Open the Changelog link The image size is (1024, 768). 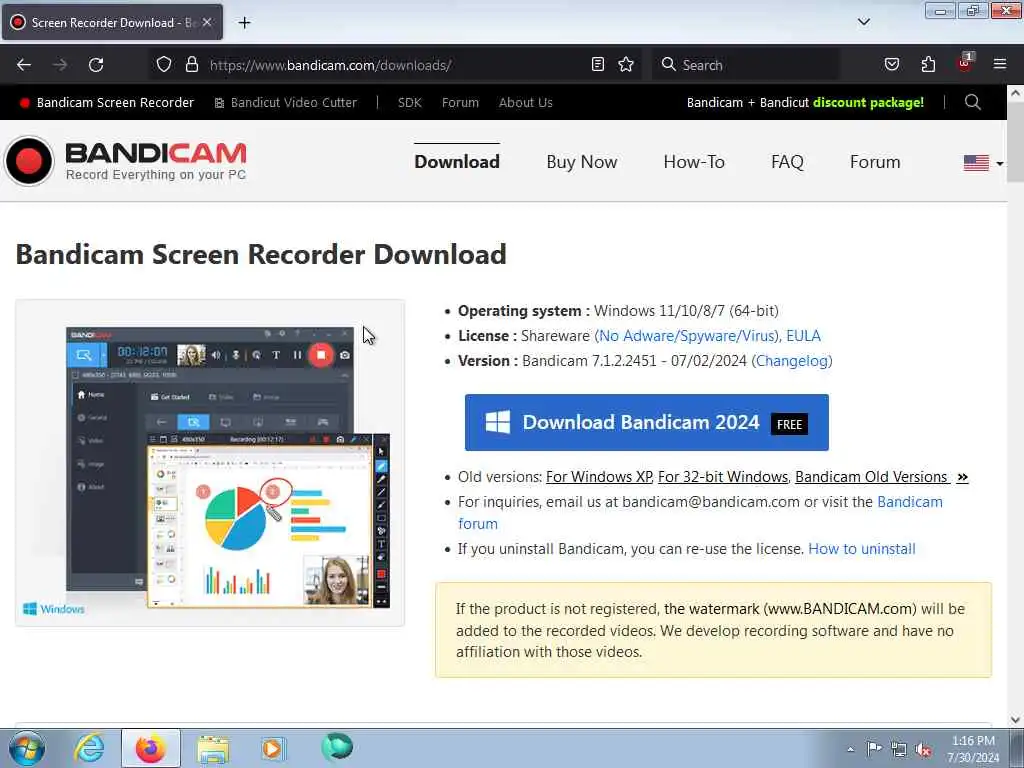click(x=792, y=361)
